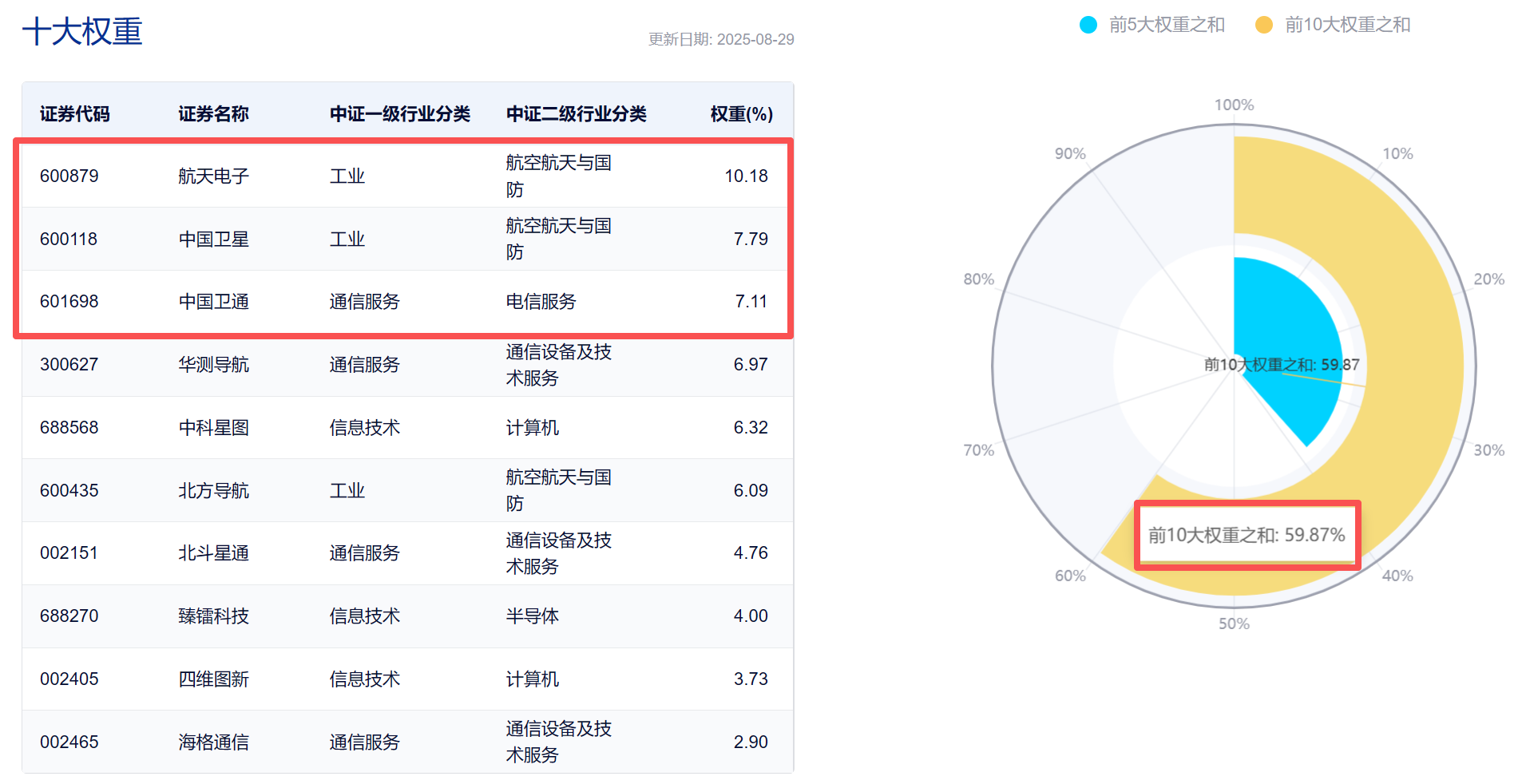Viewport: 1530px width, 784px height.
Task: Select stock code 002151
Action: point(69,552)
